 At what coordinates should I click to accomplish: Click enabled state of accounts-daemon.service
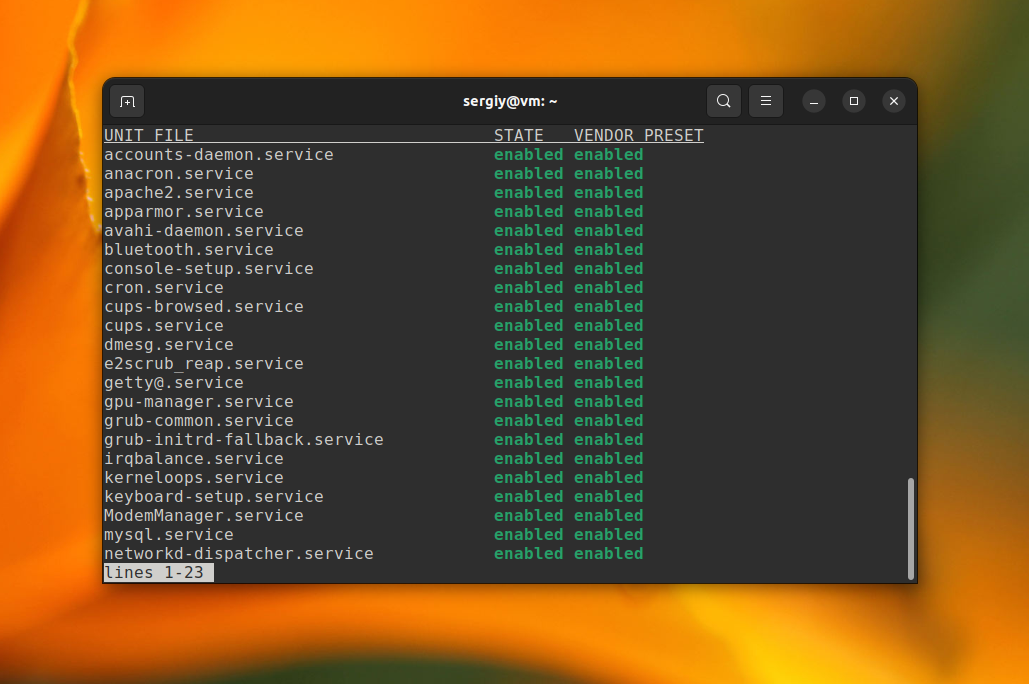(528, 154)
